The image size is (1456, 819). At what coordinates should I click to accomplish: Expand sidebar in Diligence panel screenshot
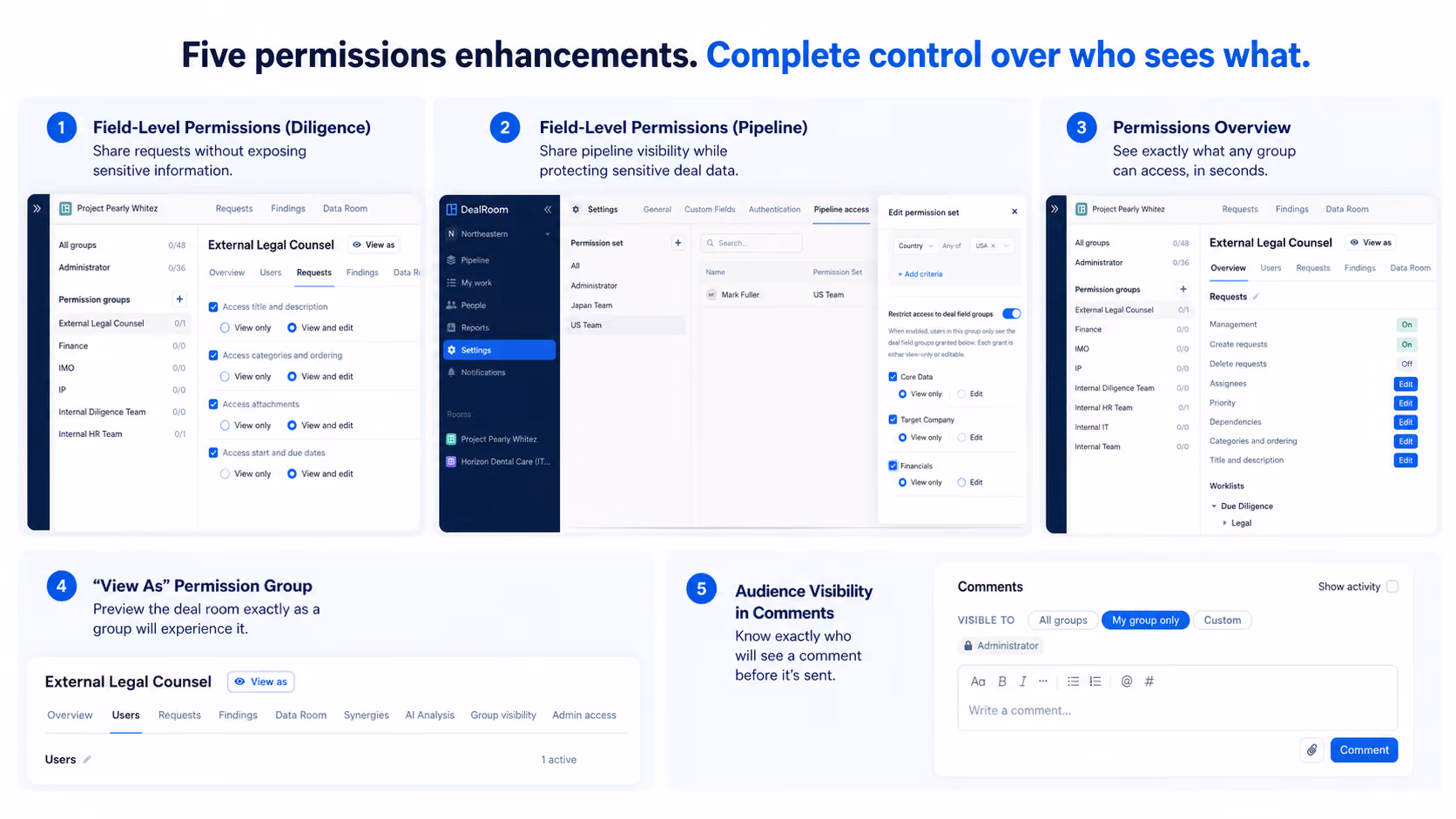click(x=37, y=209)
